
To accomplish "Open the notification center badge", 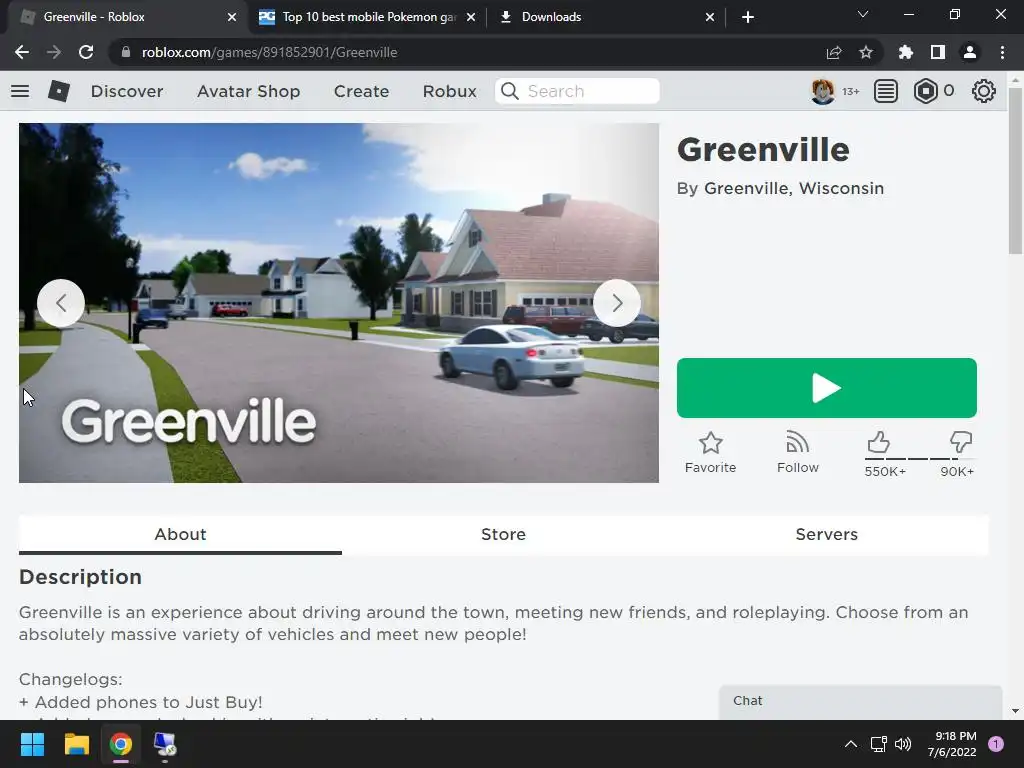I will (x=996, y=744).
